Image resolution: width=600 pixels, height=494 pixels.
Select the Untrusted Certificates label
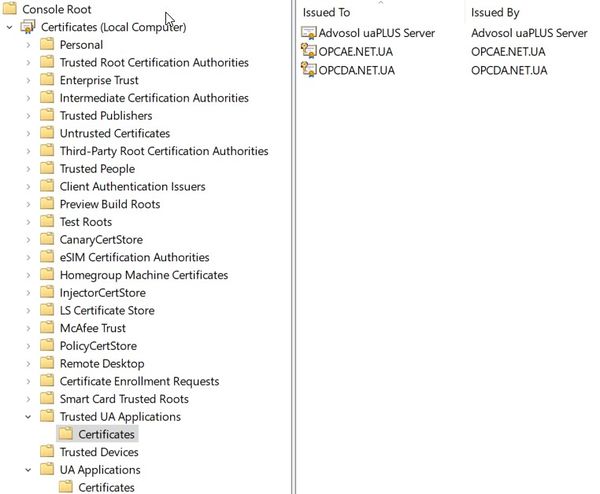point(115,133)
